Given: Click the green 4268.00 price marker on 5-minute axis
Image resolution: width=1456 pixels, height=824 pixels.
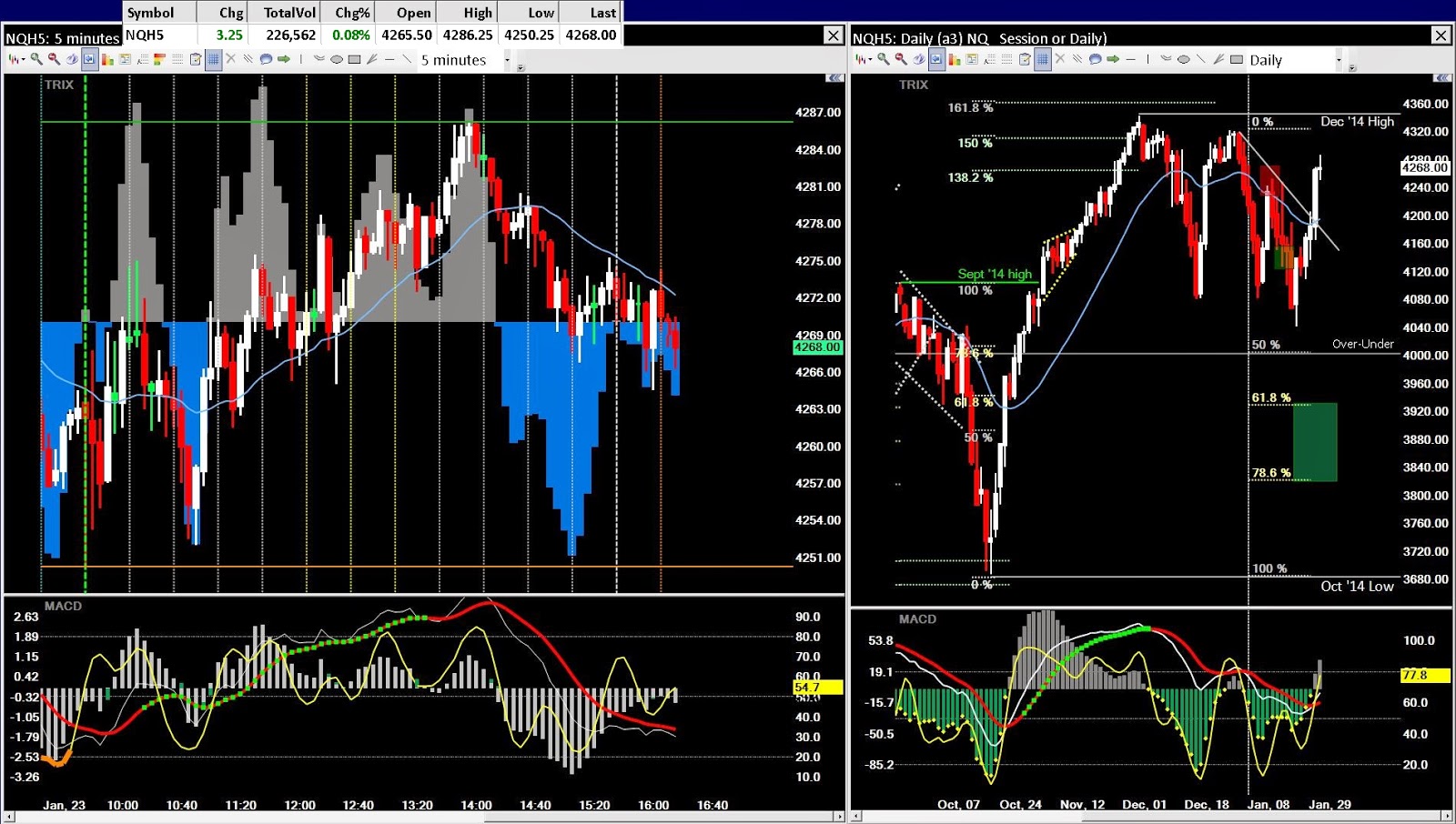Looking at the screenshot, I should tap(817, 347).
